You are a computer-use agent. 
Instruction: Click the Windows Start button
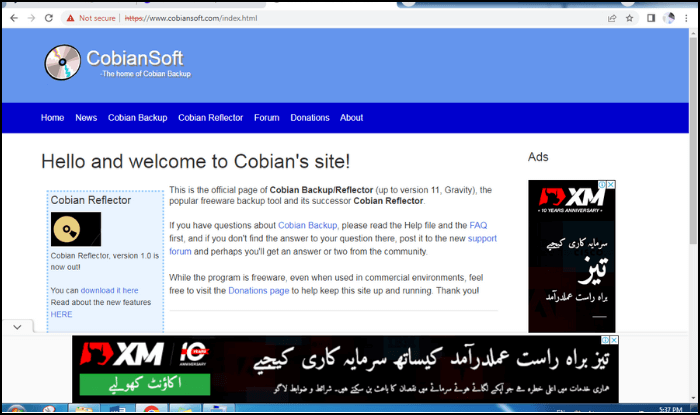(15, 409)
